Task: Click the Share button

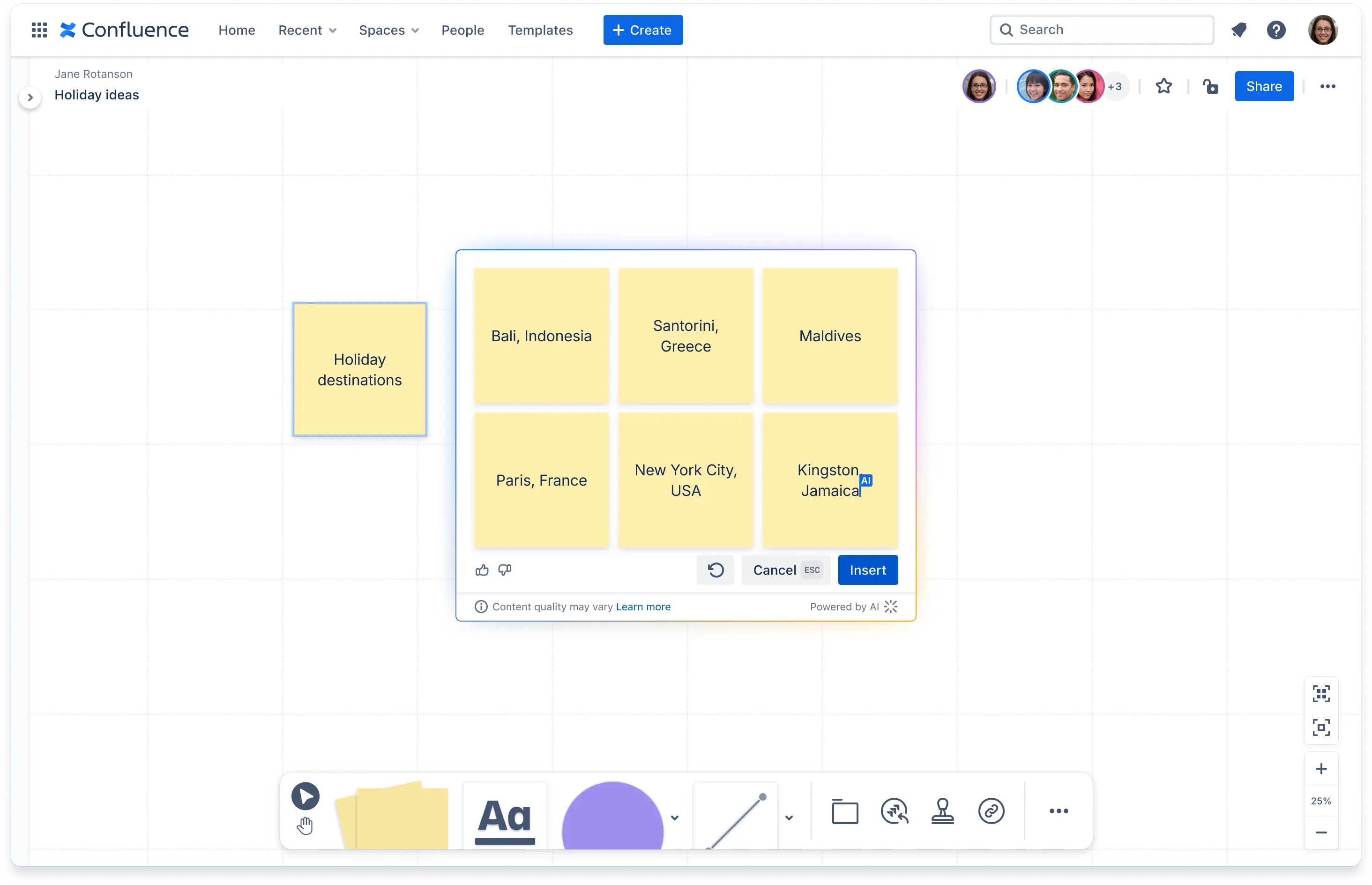Action: (1264, 86)
